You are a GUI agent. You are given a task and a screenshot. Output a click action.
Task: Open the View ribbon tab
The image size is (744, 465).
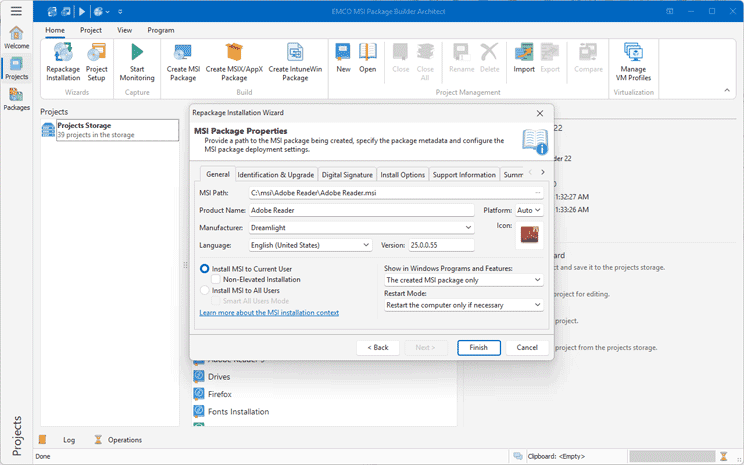pyautogui.click(x=124, y=30)
